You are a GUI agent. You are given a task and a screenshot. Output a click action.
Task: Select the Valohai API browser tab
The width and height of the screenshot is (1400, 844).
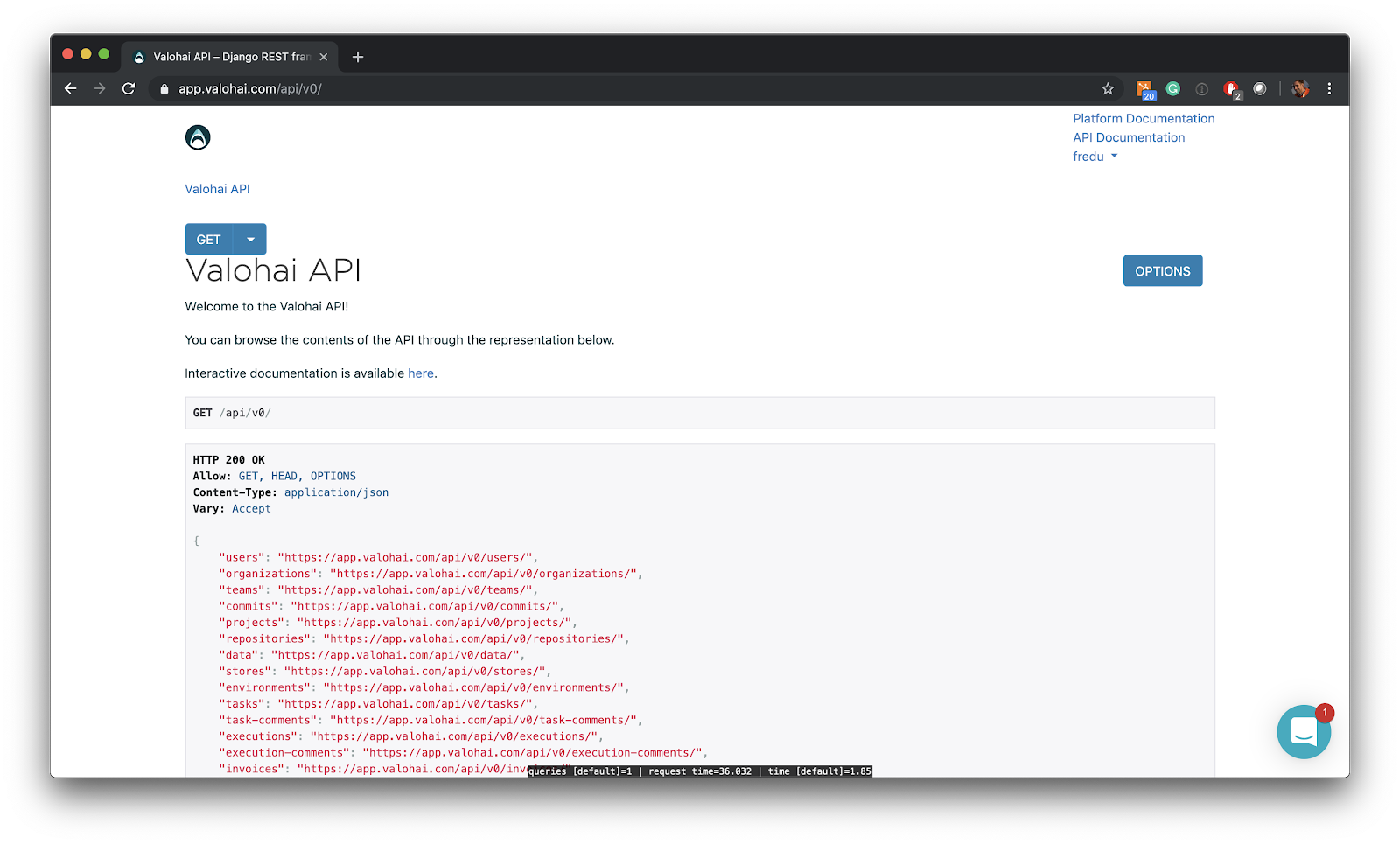click(x=229, y=57)
